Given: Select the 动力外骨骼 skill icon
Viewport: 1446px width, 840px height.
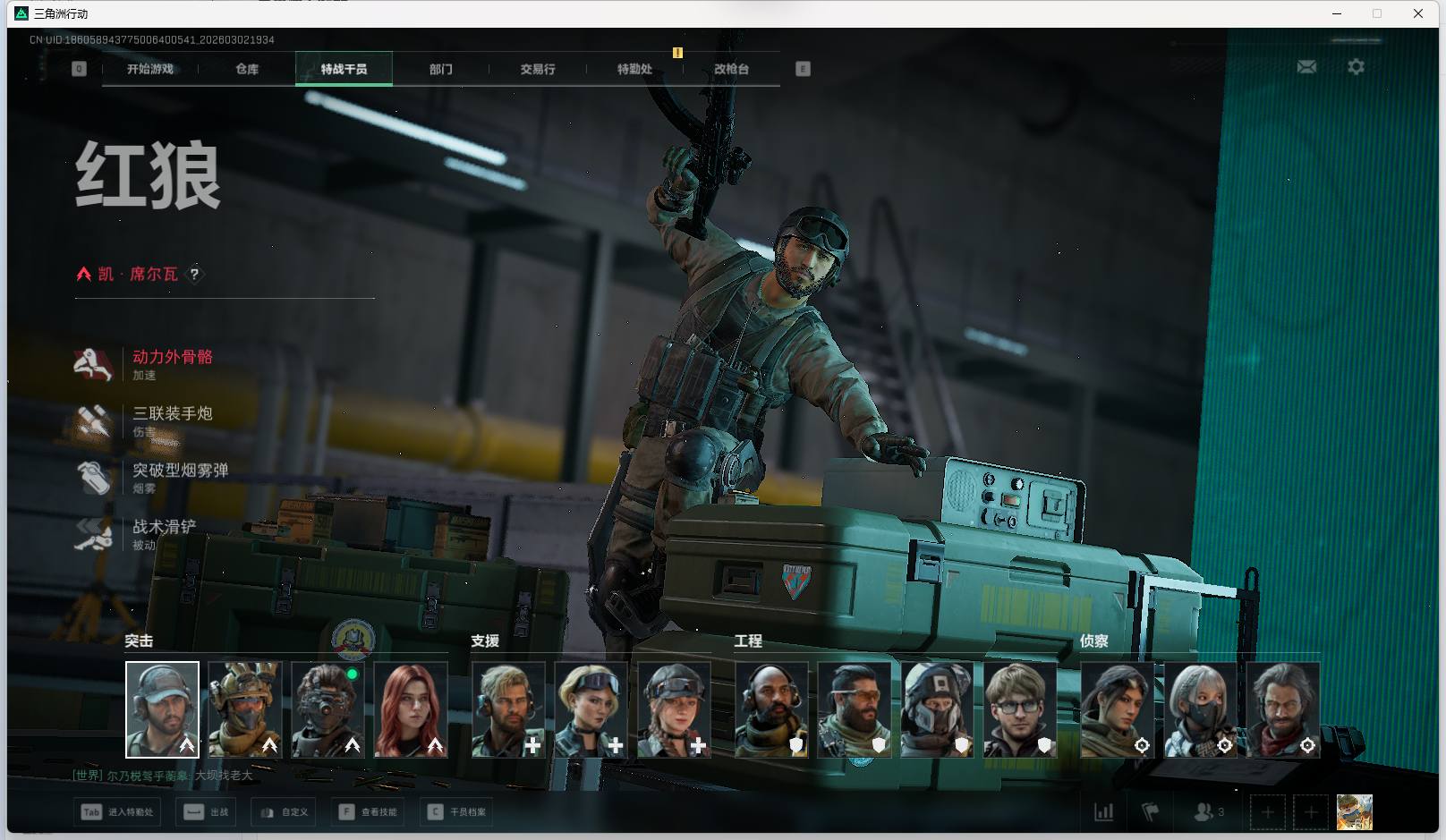Looking at the screenshot, I should [x=93, y=364].
